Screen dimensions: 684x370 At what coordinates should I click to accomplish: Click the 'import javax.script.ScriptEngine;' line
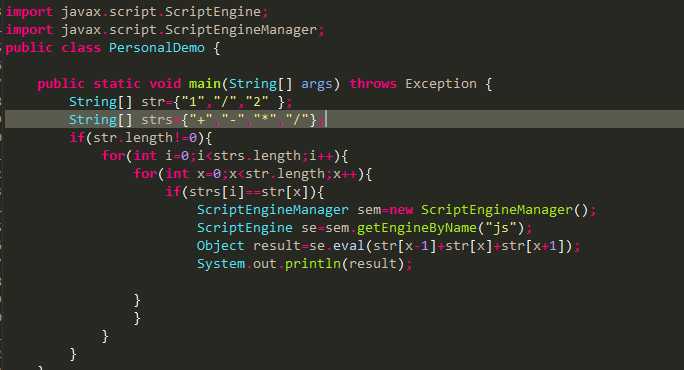[137, 12]
